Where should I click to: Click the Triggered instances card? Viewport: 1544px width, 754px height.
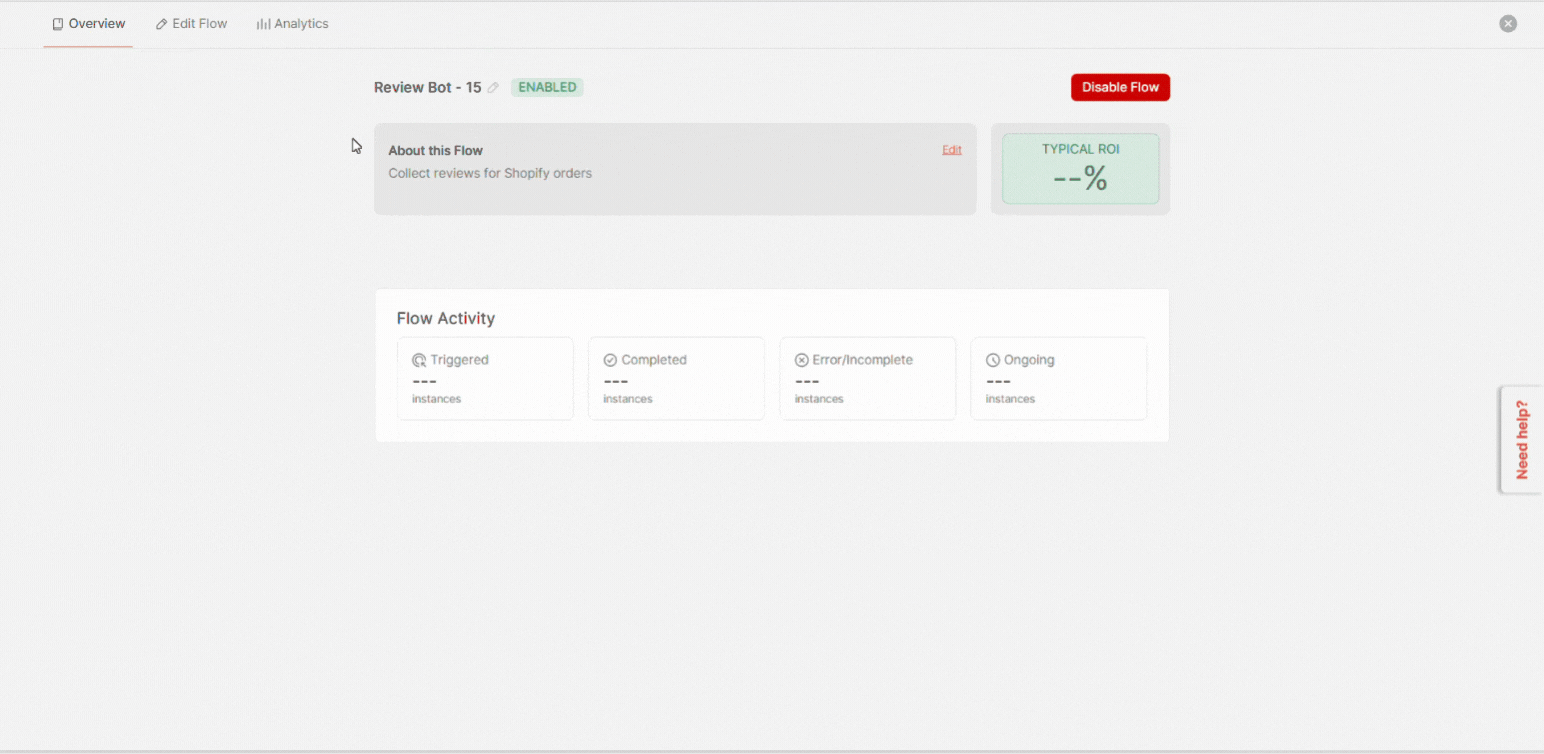[x=485, y=378]
